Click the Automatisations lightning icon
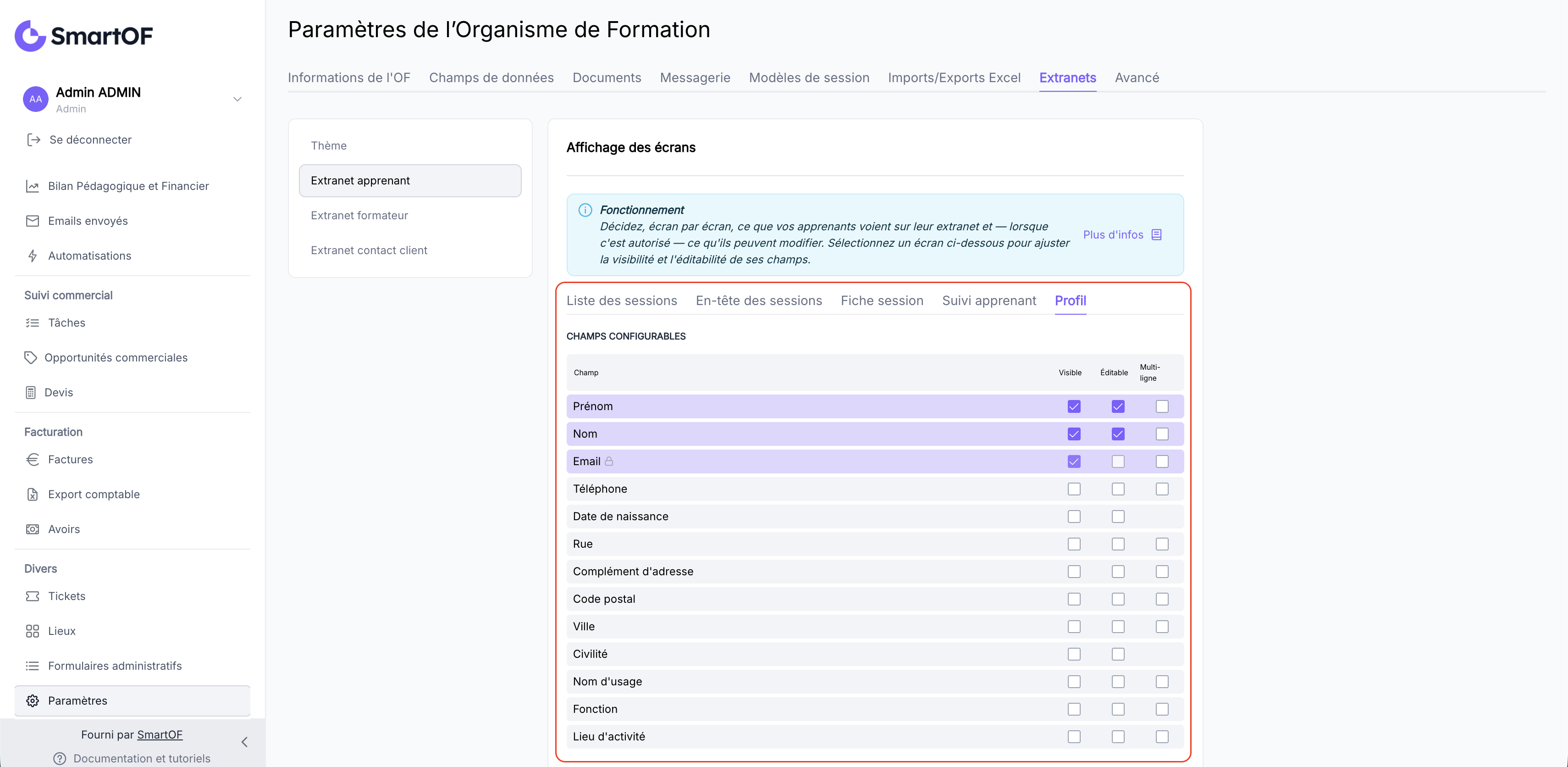1568x767 pixels. [32, 256]
